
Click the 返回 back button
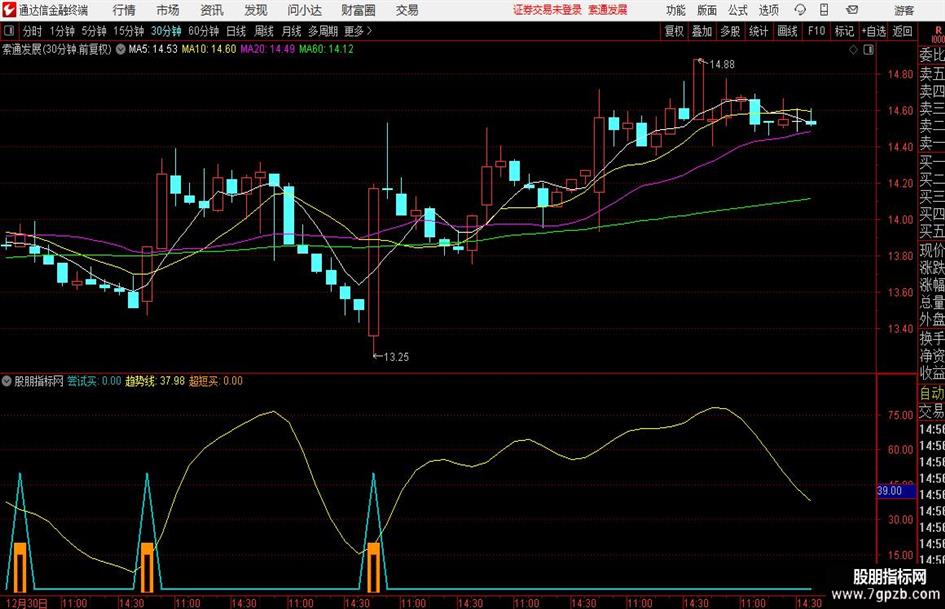coord(902,31)
